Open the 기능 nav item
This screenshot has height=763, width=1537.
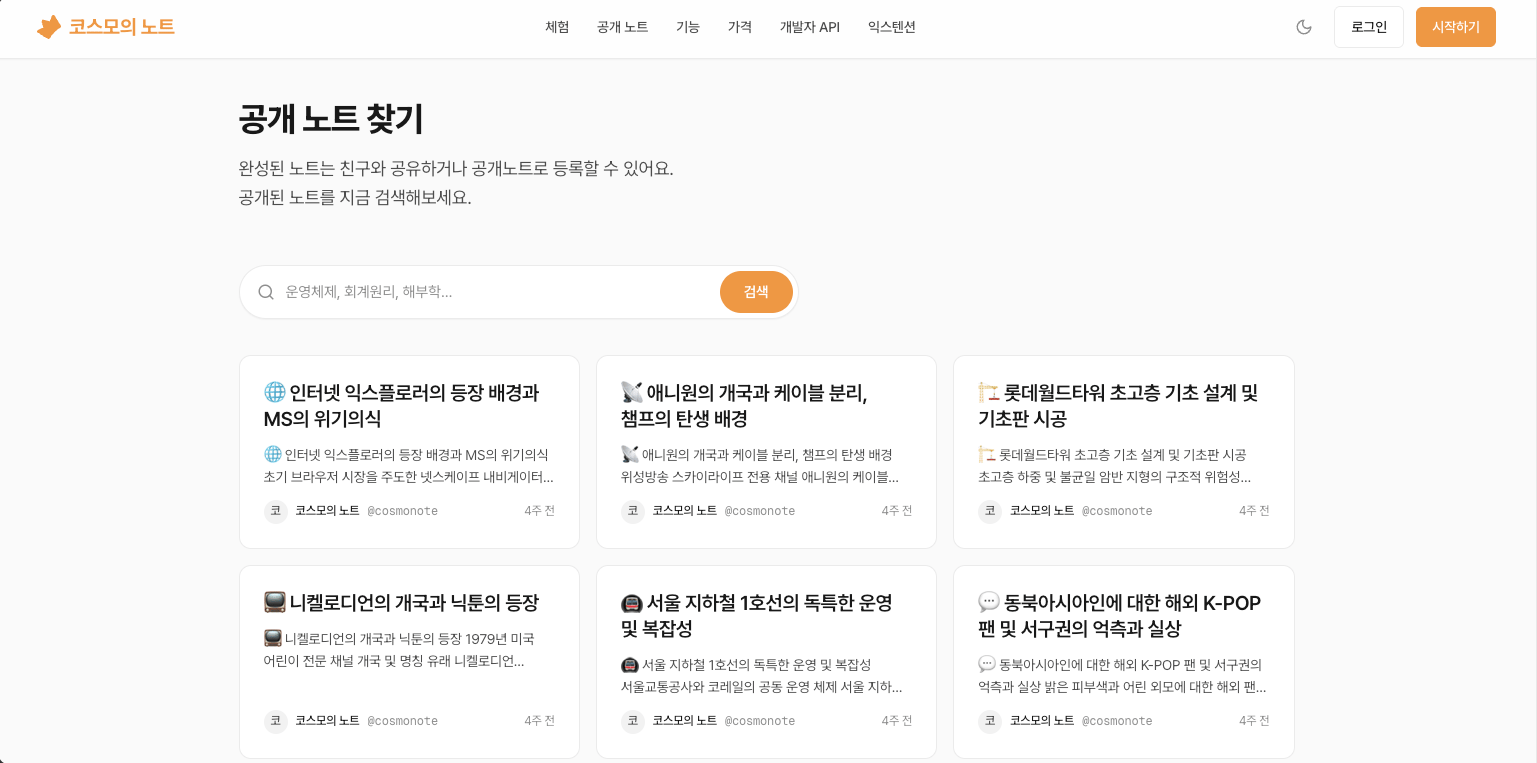pos(688,27)
